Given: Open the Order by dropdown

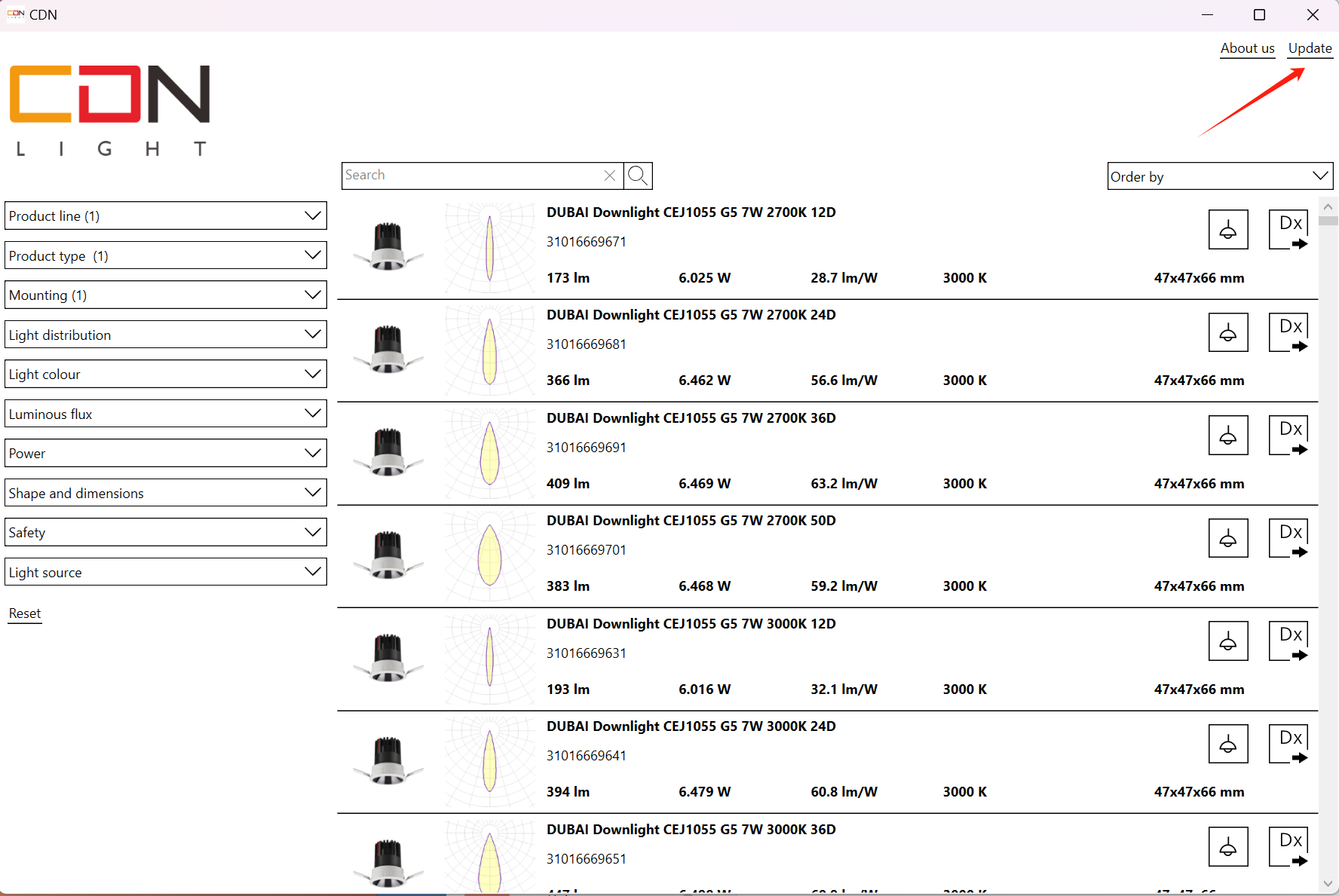Looking at the screenshot, I should point(1219,176).
